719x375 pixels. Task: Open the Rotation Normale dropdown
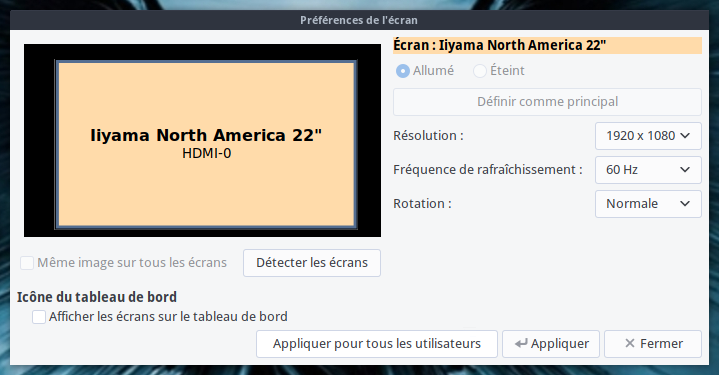click(648, 204)
